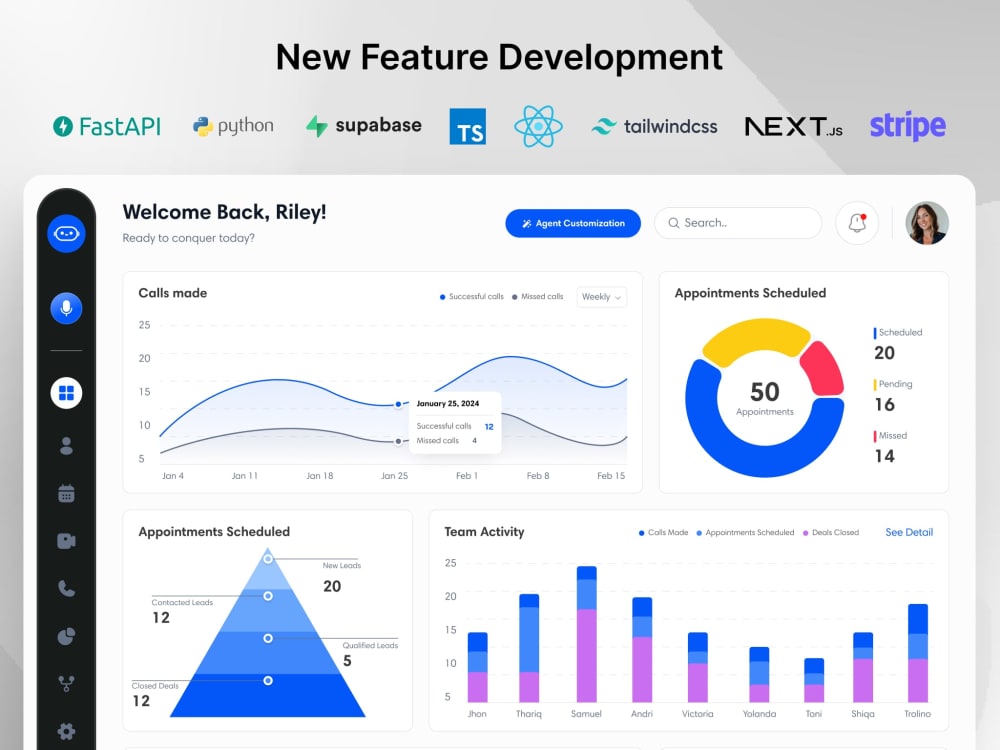Toggle the Missed calls legend
Image resolution: width=1000 pixels, height=750 pixels.
click(x=538, y=297)
